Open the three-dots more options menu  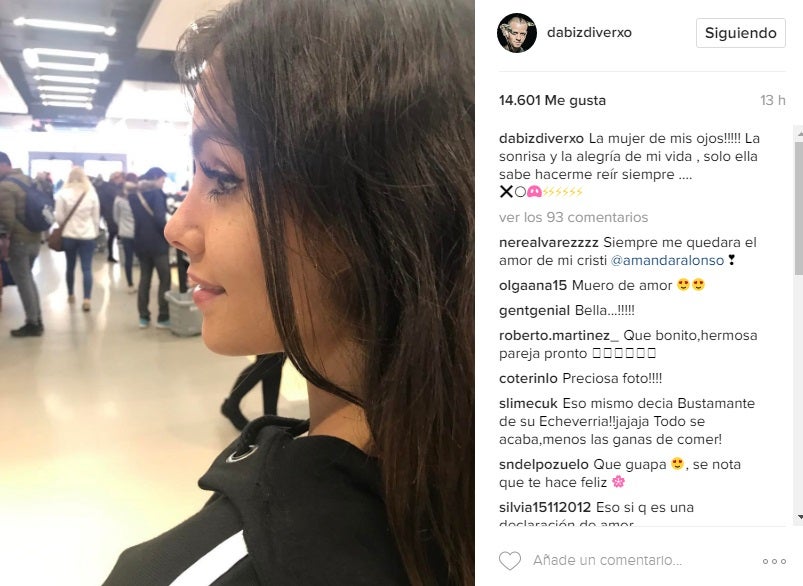pos(774,561)
